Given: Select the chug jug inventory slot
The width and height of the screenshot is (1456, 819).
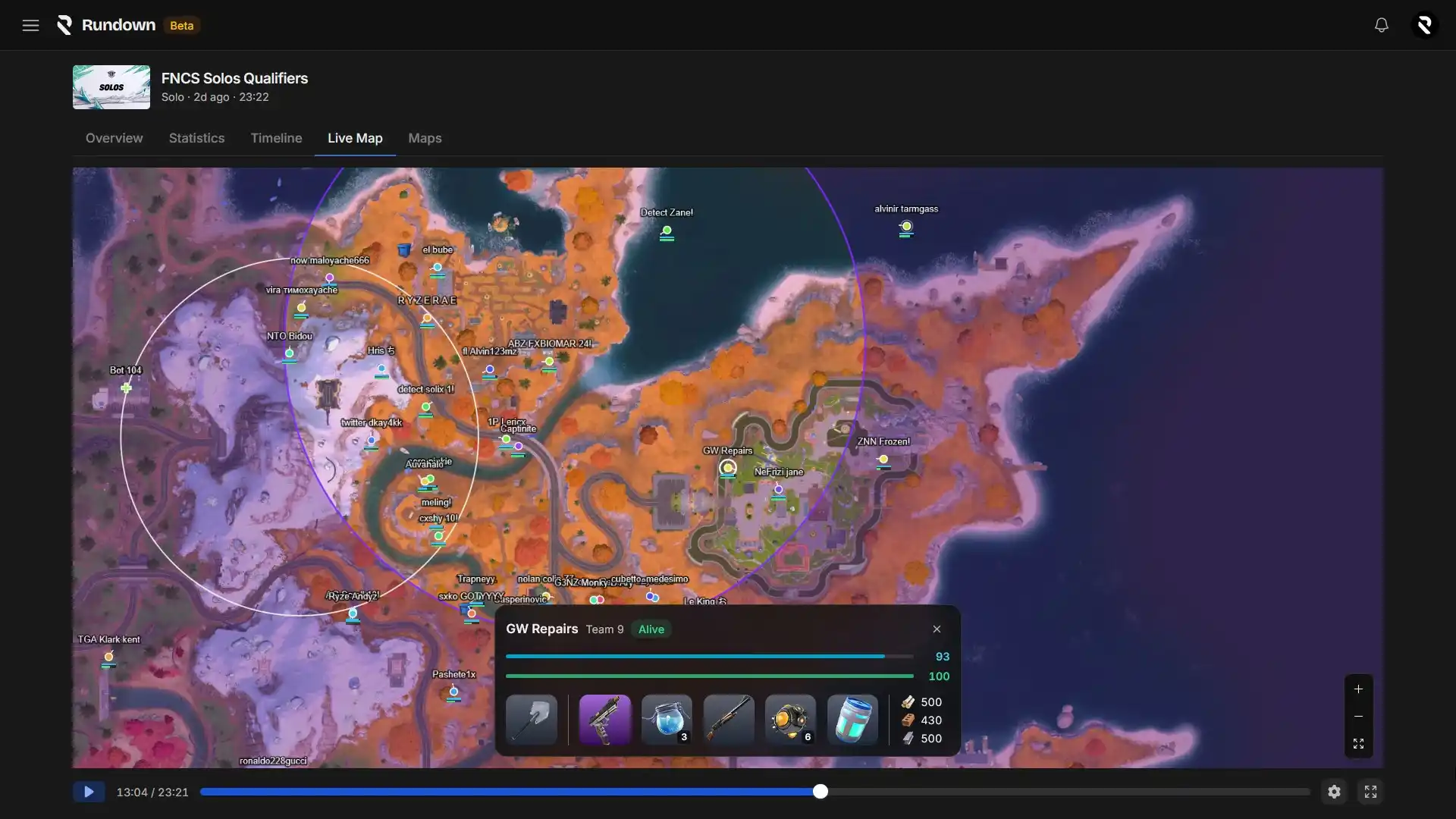Looking at the screenshot, I should click(852, 719).
